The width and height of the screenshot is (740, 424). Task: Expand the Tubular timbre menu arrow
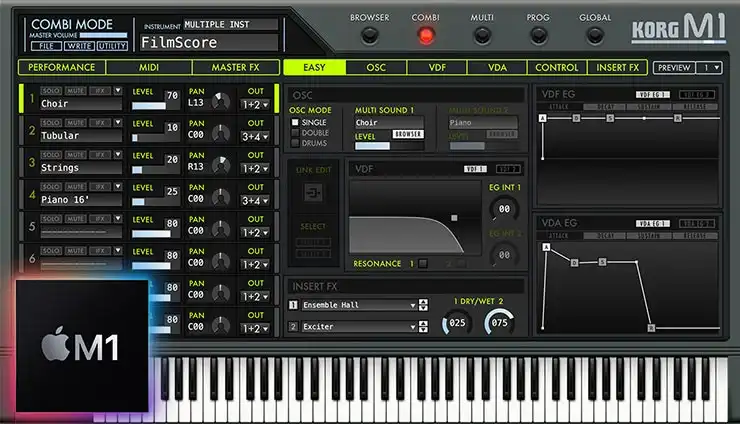click(118, 123)
